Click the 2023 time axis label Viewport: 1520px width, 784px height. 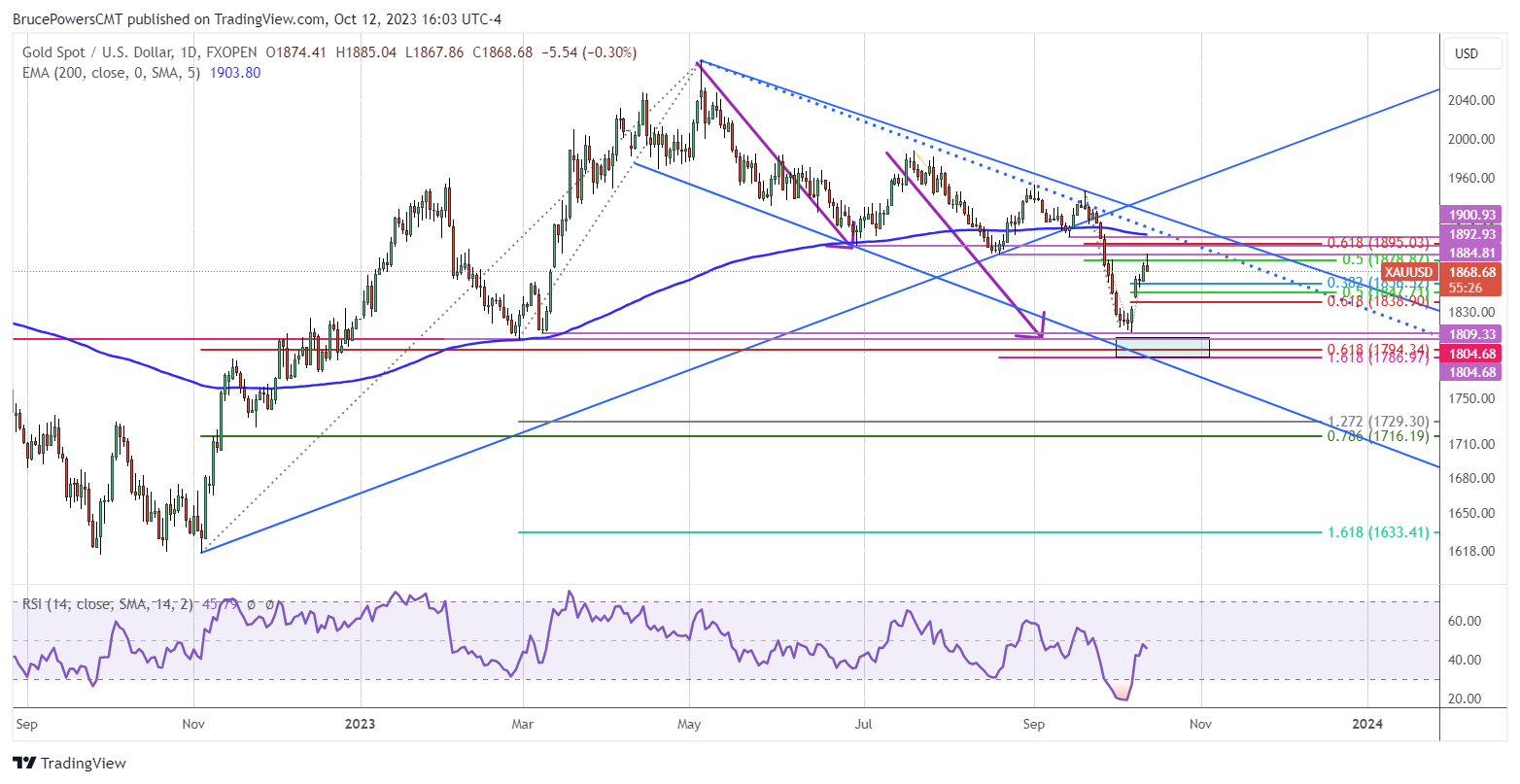(360, 724)
